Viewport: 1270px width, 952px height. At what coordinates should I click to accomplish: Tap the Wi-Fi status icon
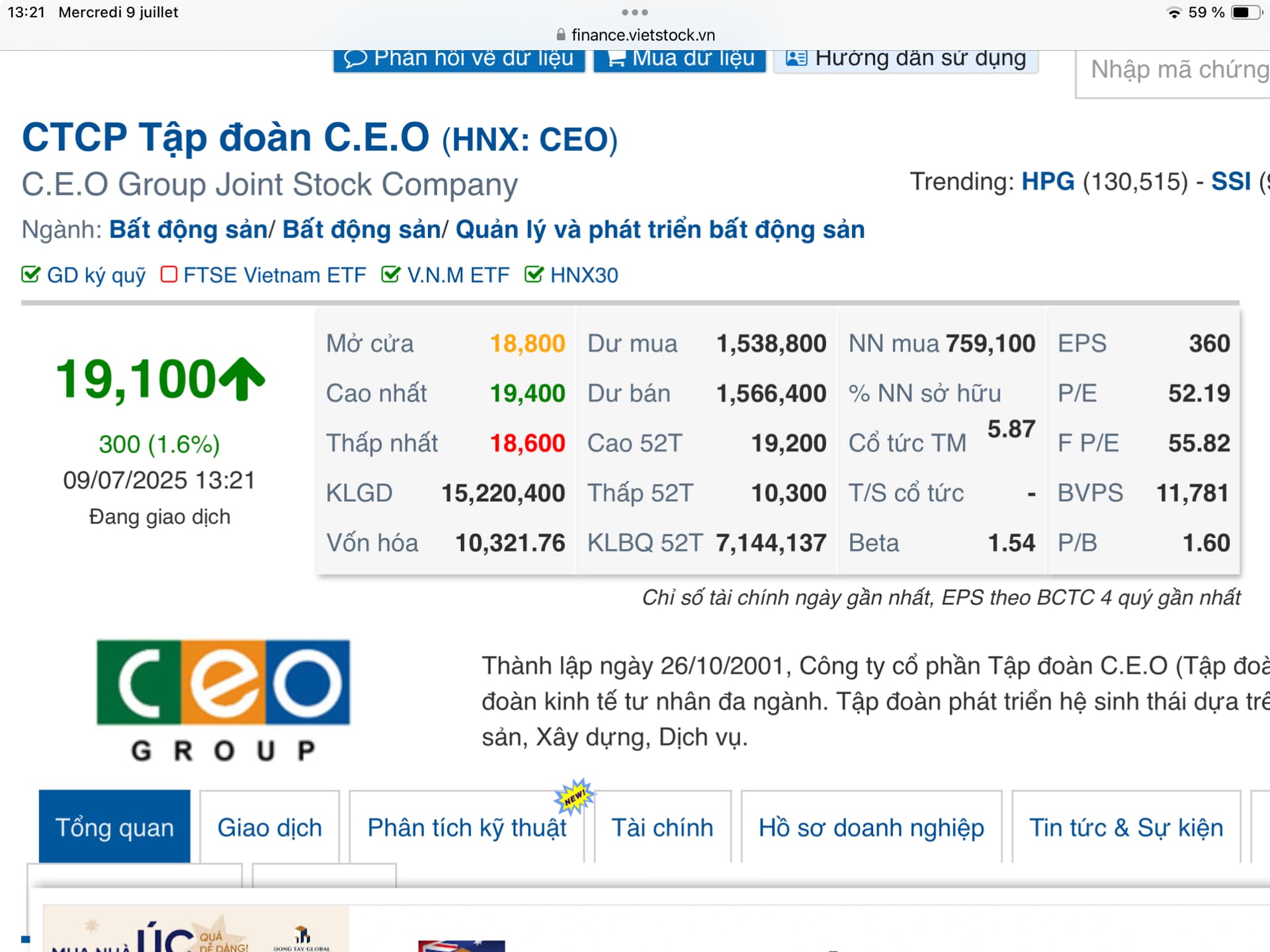1173,13
